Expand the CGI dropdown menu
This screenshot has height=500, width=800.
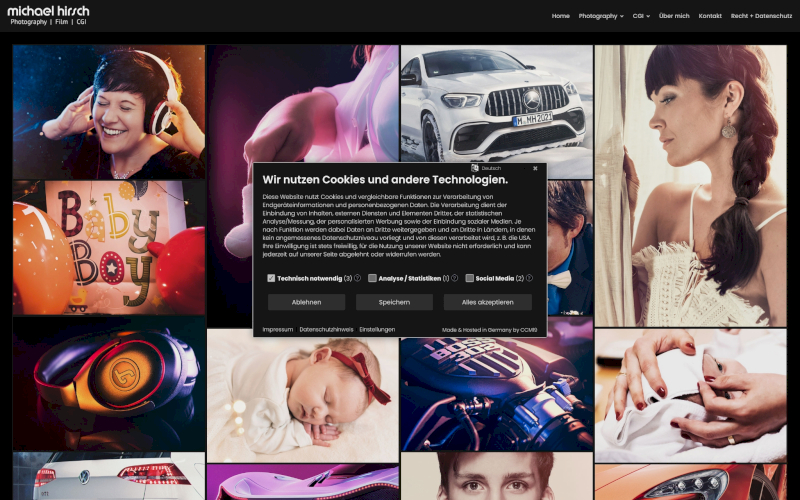click(x=641, y=16)
